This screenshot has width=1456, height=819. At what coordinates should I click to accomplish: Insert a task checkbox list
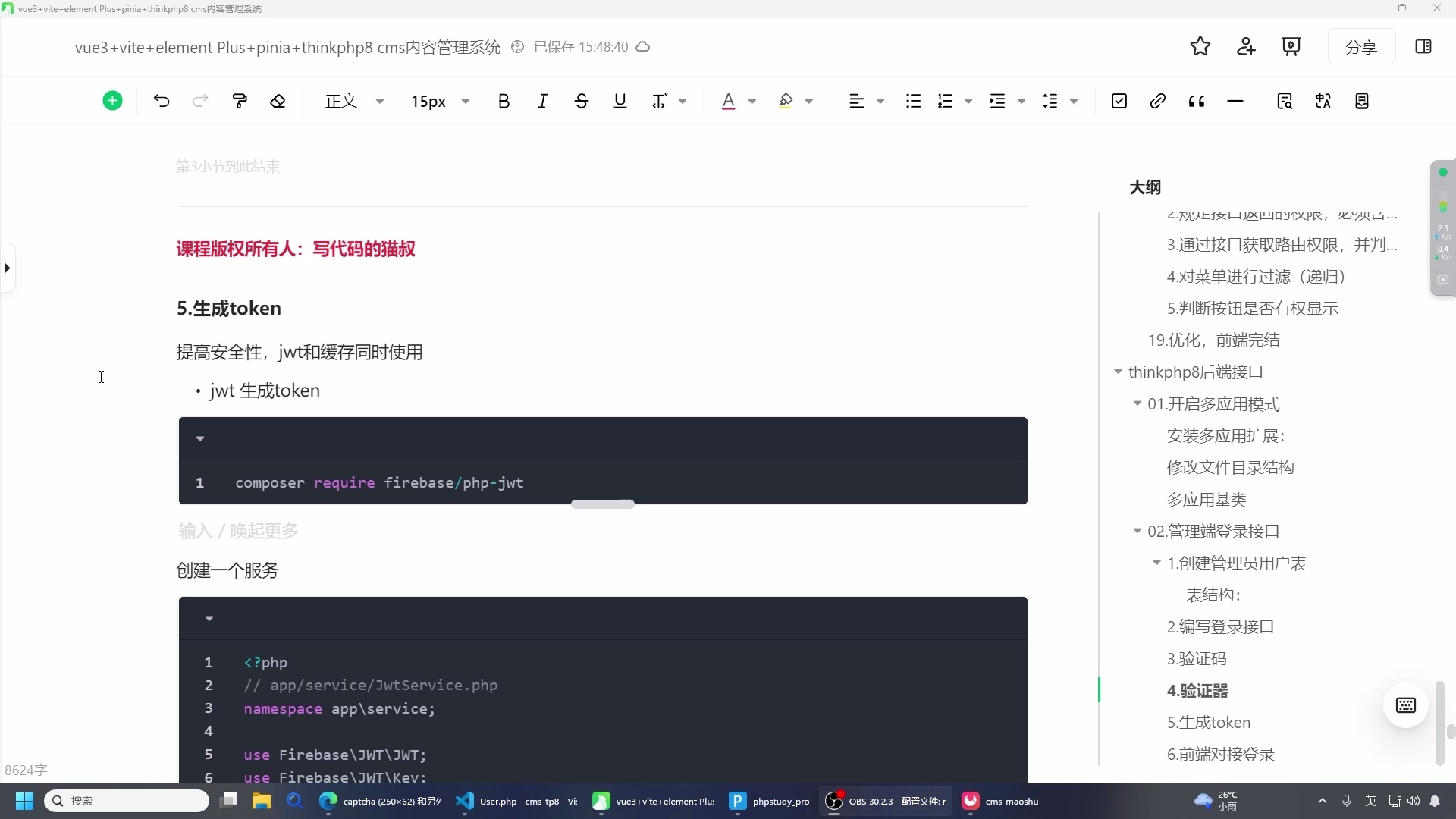[x=1119, y=101]
